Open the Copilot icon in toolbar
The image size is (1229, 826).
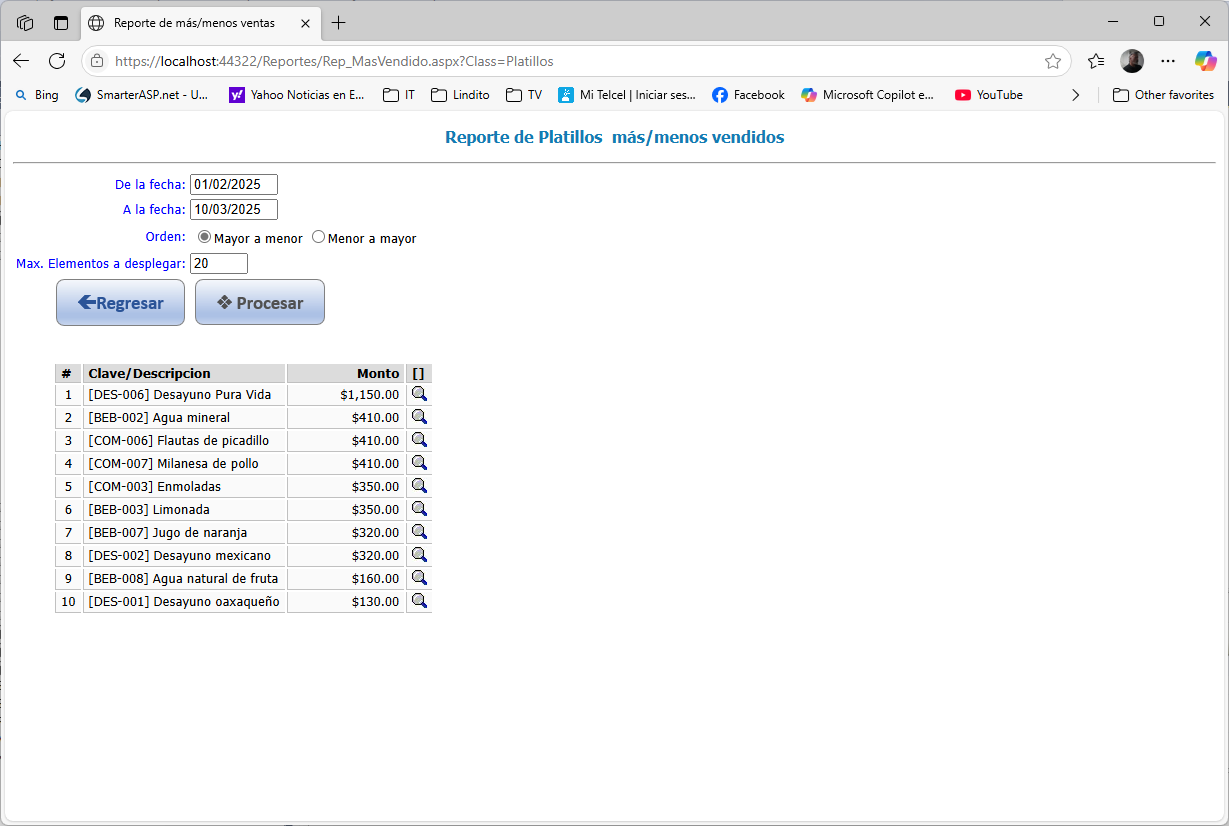pyautogui.click(x=1205, y=61)
